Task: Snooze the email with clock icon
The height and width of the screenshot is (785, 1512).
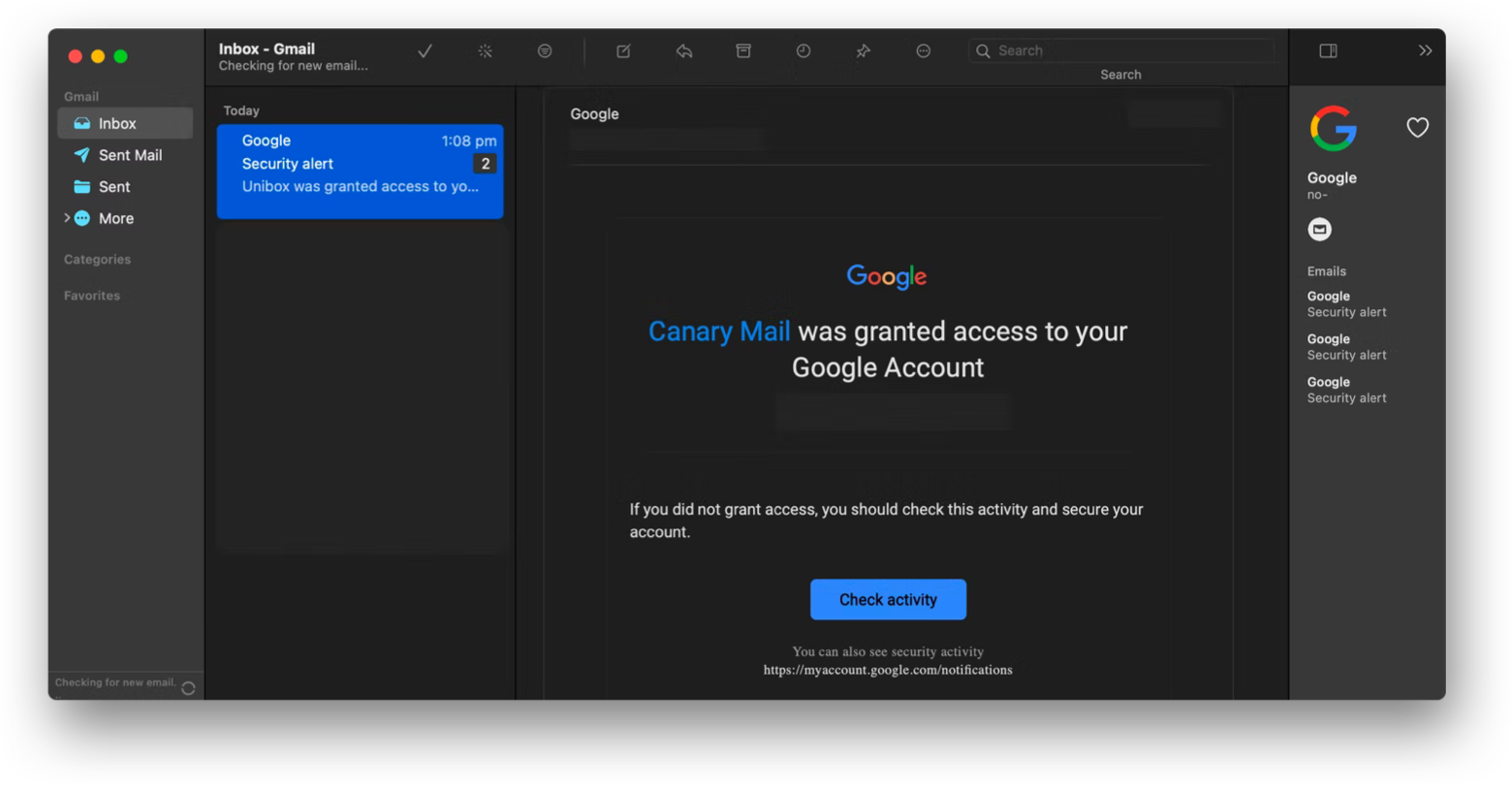Action: [x=803, y=51]
